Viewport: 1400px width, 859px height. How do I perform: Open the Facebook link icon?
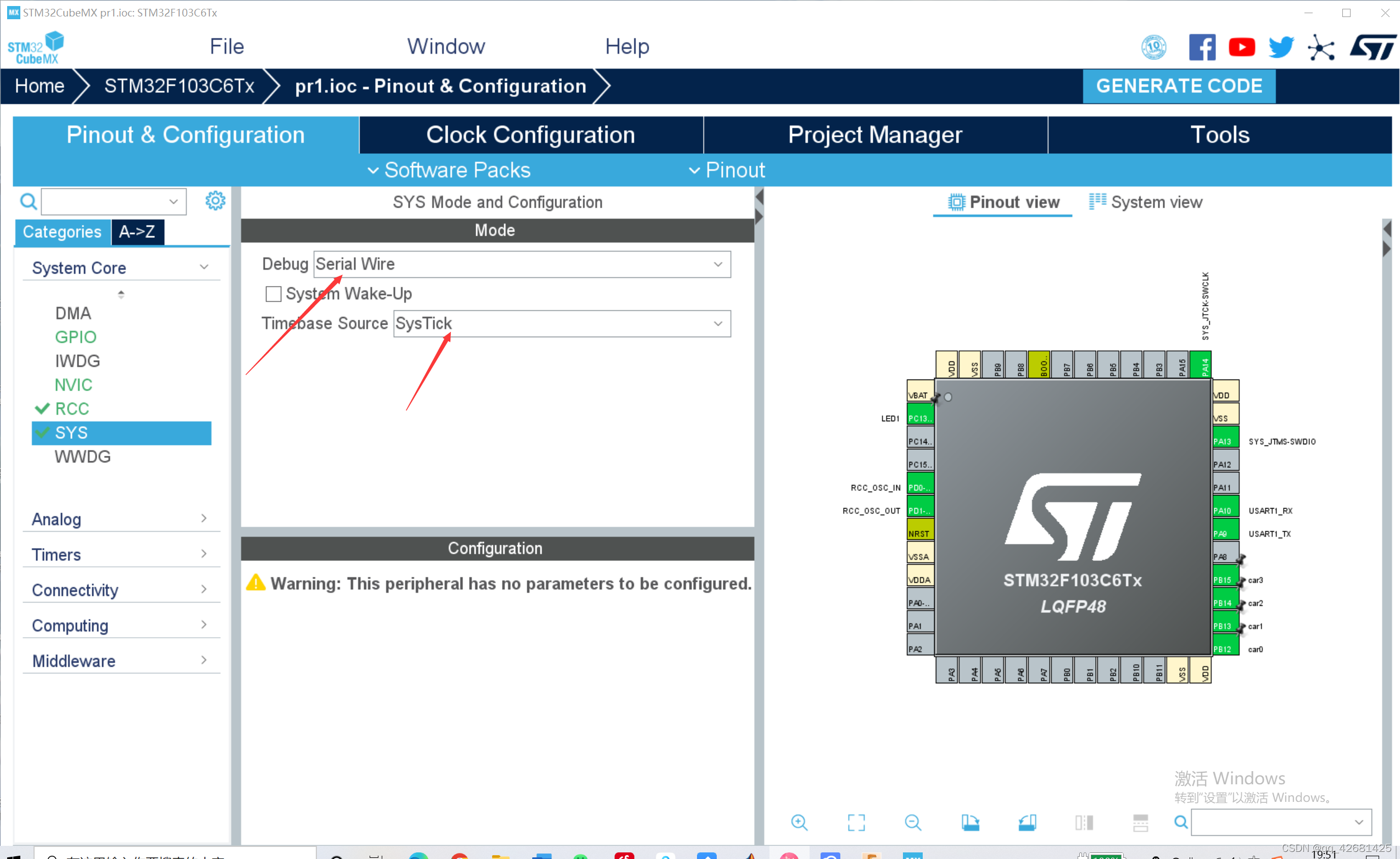(1202, 47)
